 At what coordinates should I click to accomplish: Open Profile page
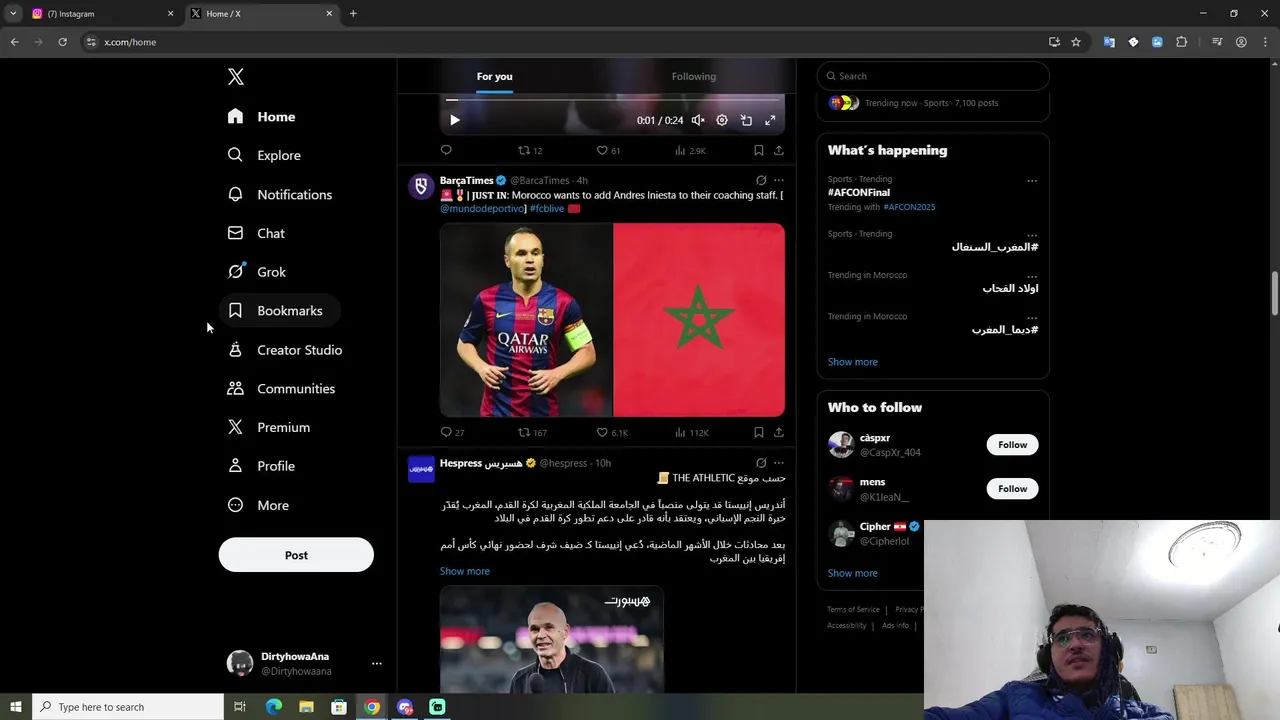tap(261, 466)
